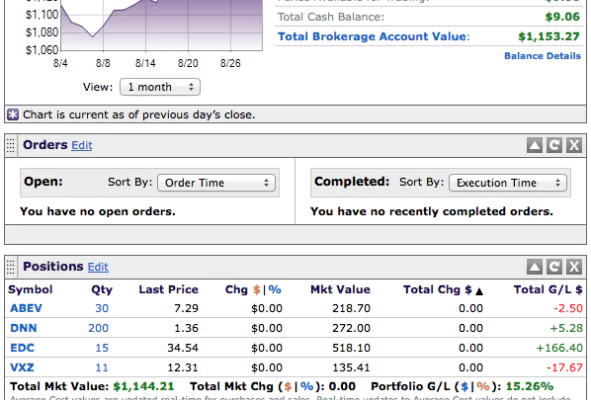Image resolution: width=591 pixels, height=400 pixels.
Task: Open the VXZ symbol link
Action: click(22, 367)
